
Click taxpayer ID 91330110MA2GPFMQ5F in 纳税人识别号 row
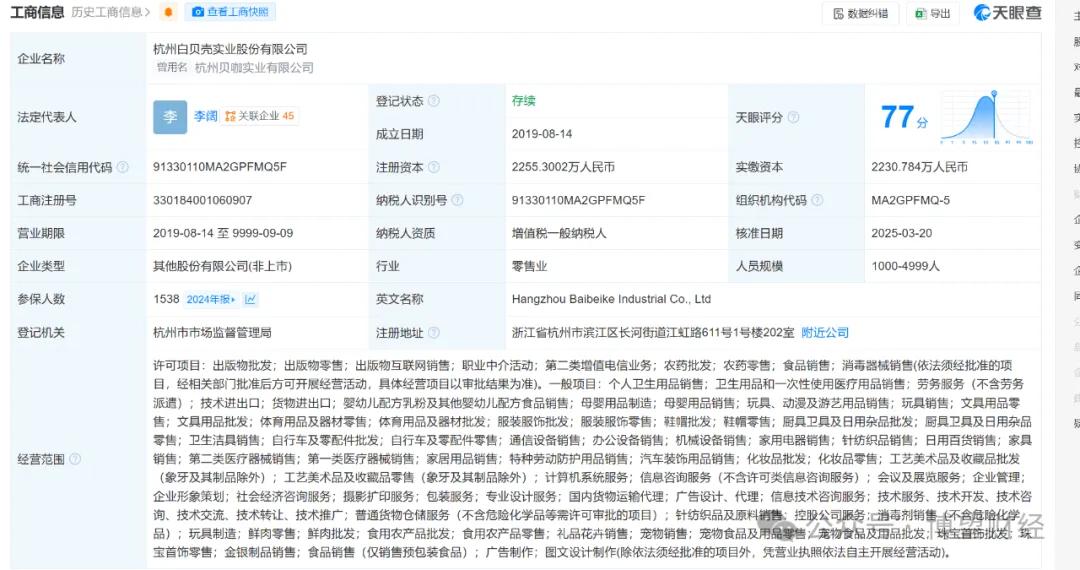579,200
